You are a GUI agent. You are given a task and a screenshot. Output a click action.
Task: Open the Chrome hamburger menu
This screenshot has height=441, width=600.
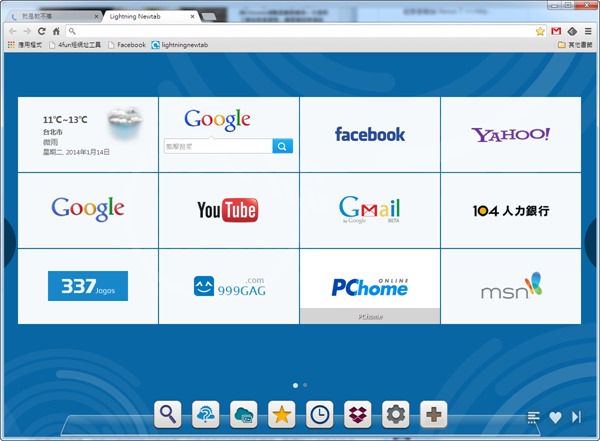588,31
